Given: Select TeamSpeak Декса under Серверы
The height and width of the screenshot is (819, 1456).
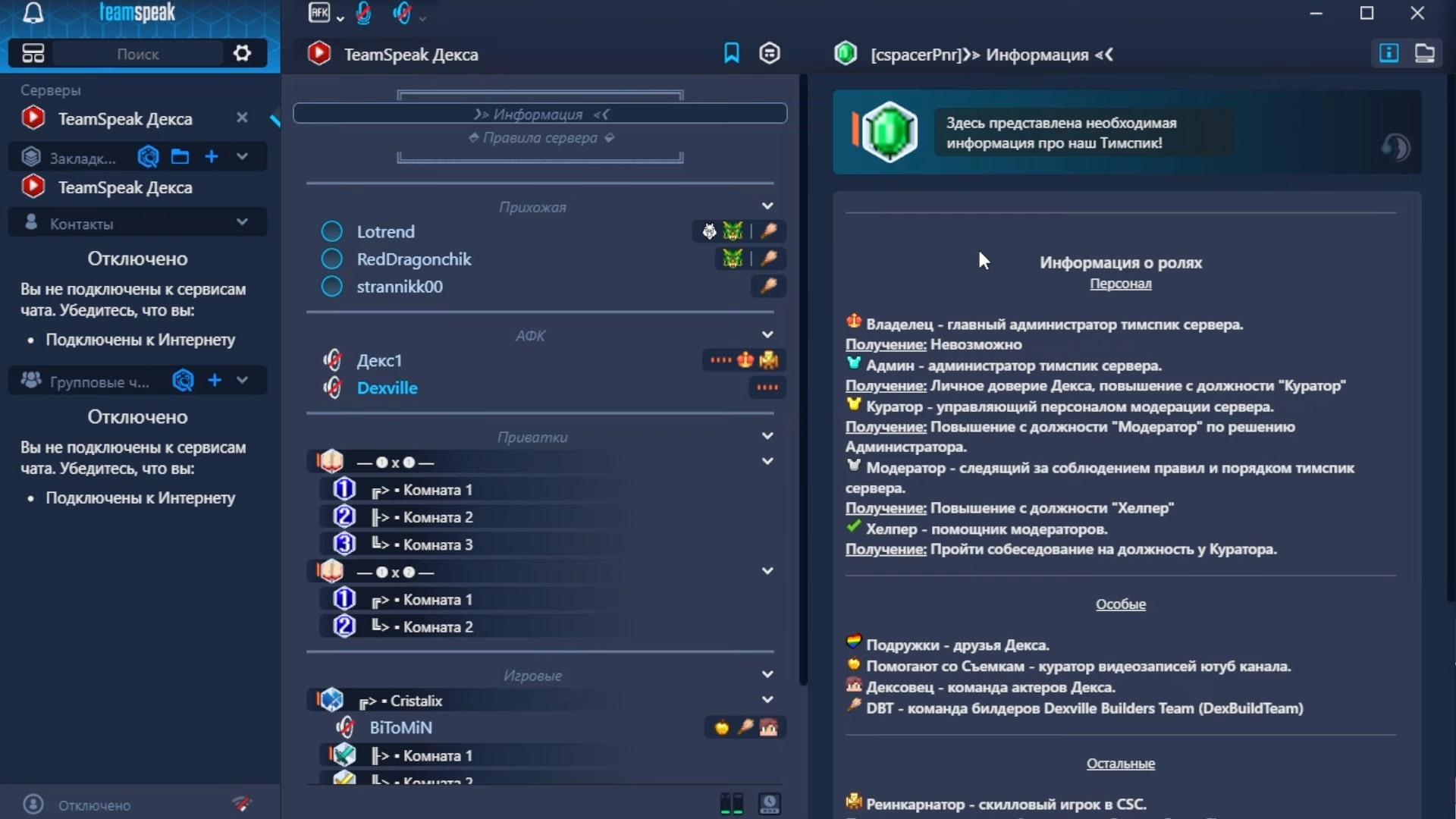Looking at the screenshot, I should click(125, 118).
